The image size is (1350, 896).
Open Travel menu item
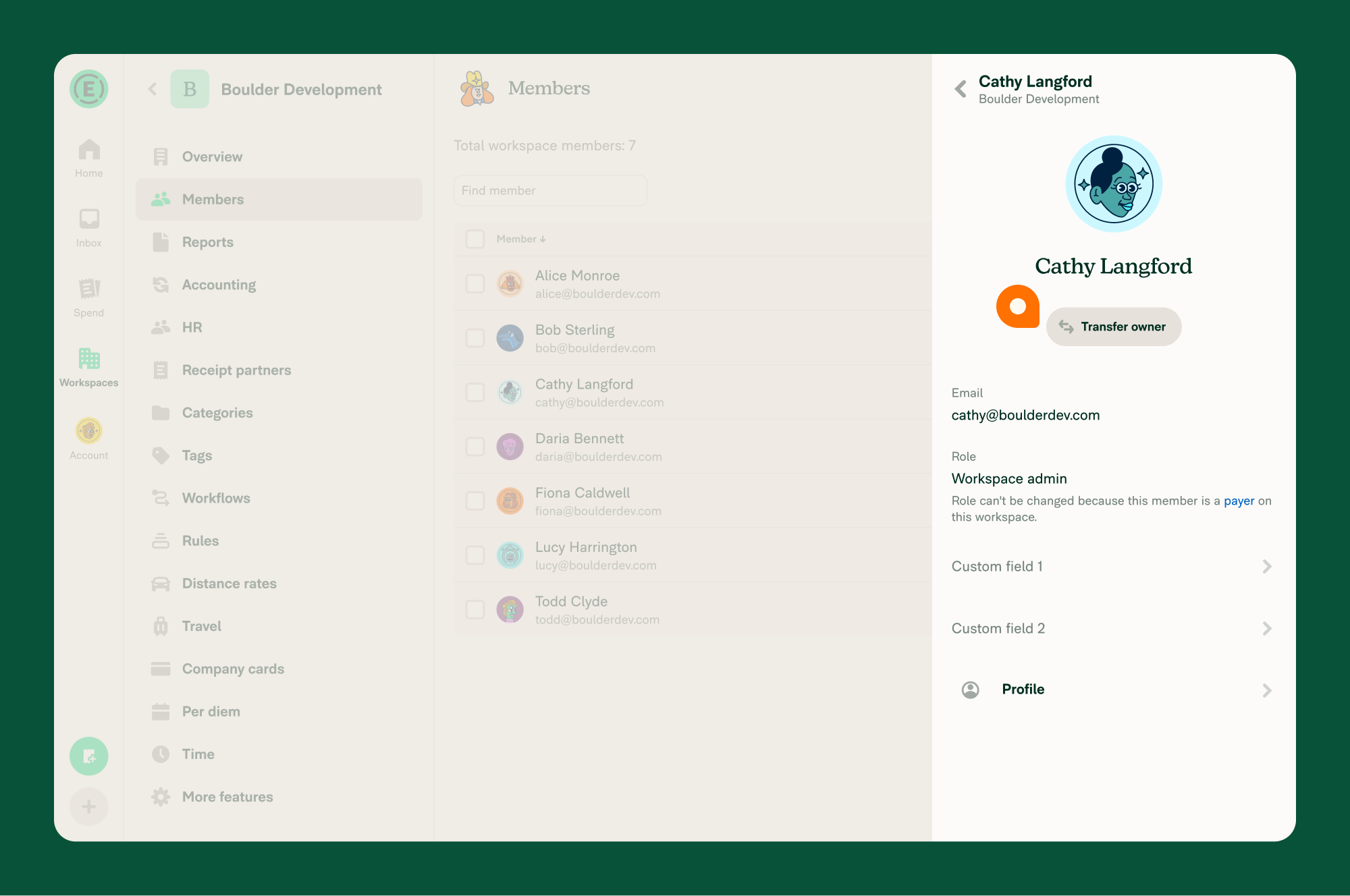(279, 626)
